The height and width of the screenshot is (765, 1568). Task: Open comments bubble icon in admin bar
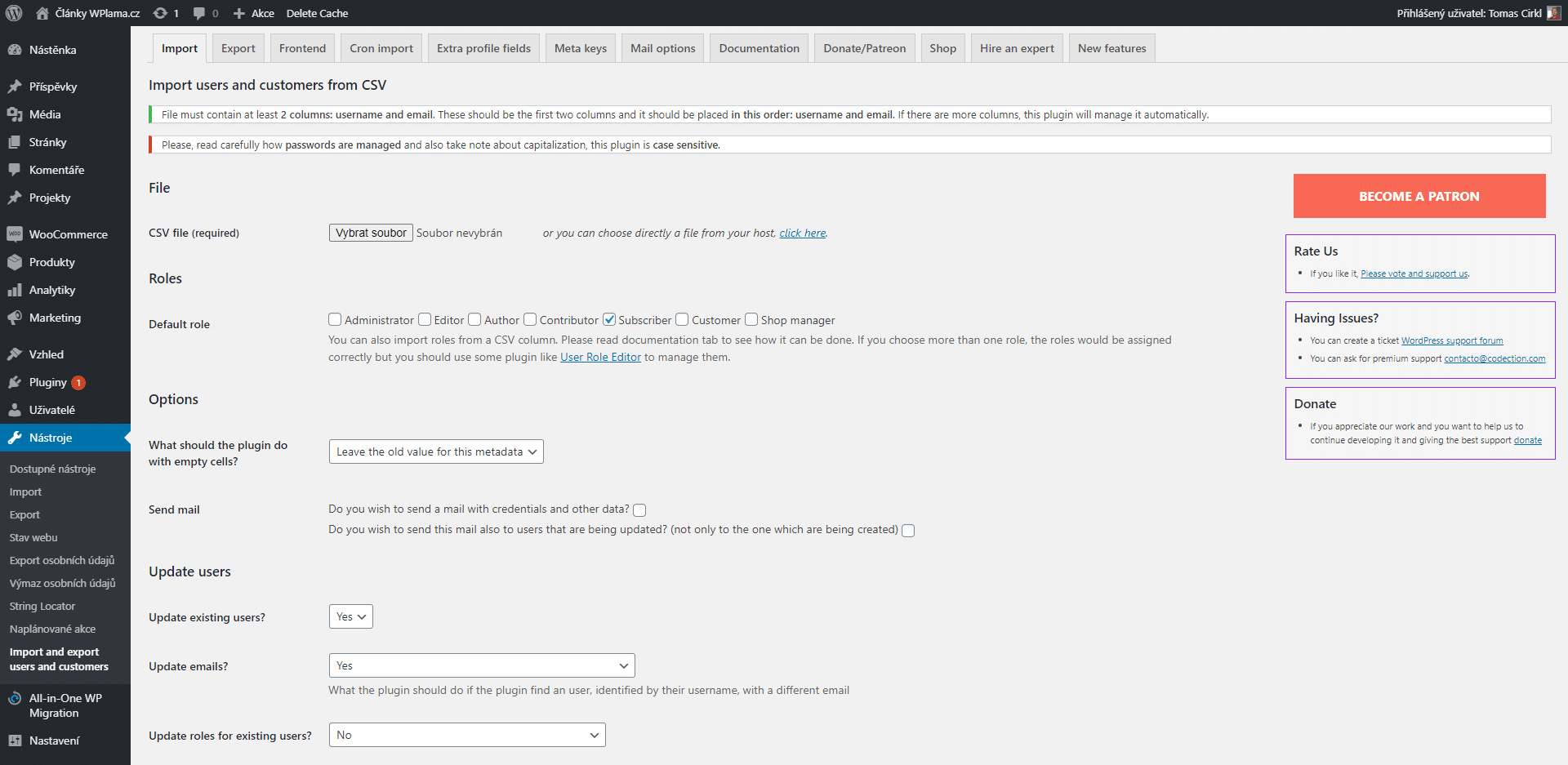199,13
